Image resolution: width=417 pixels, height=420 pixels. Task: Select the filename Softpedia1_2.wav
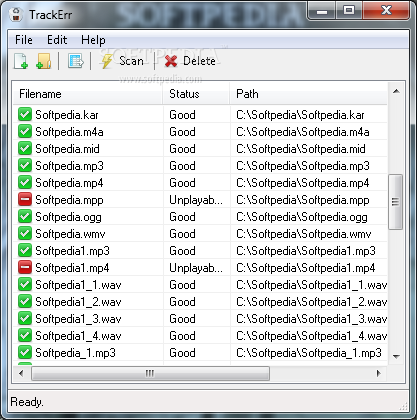click(x=78, y=302)
